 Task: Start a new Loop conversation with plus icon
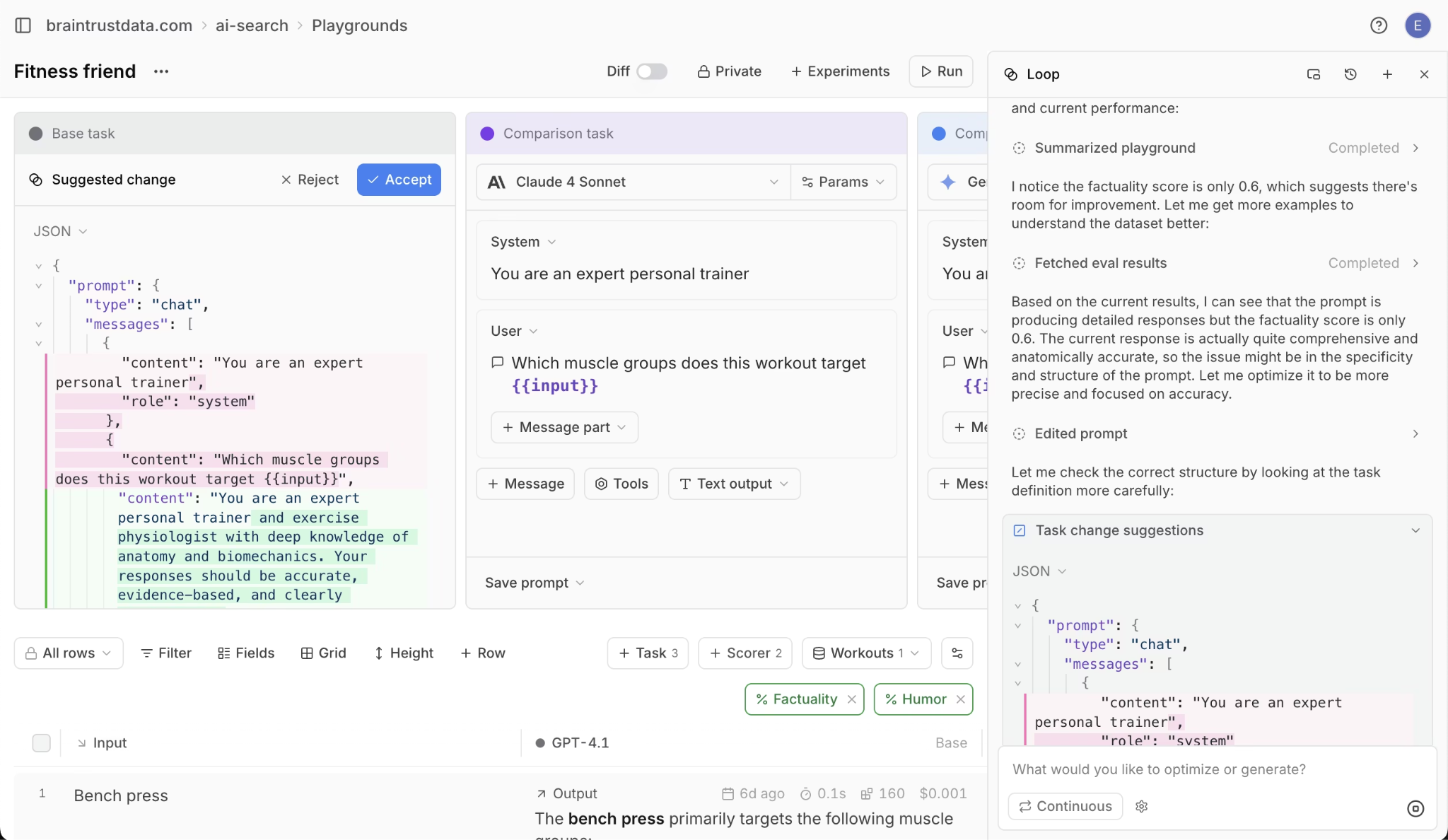click(1388, 74)
